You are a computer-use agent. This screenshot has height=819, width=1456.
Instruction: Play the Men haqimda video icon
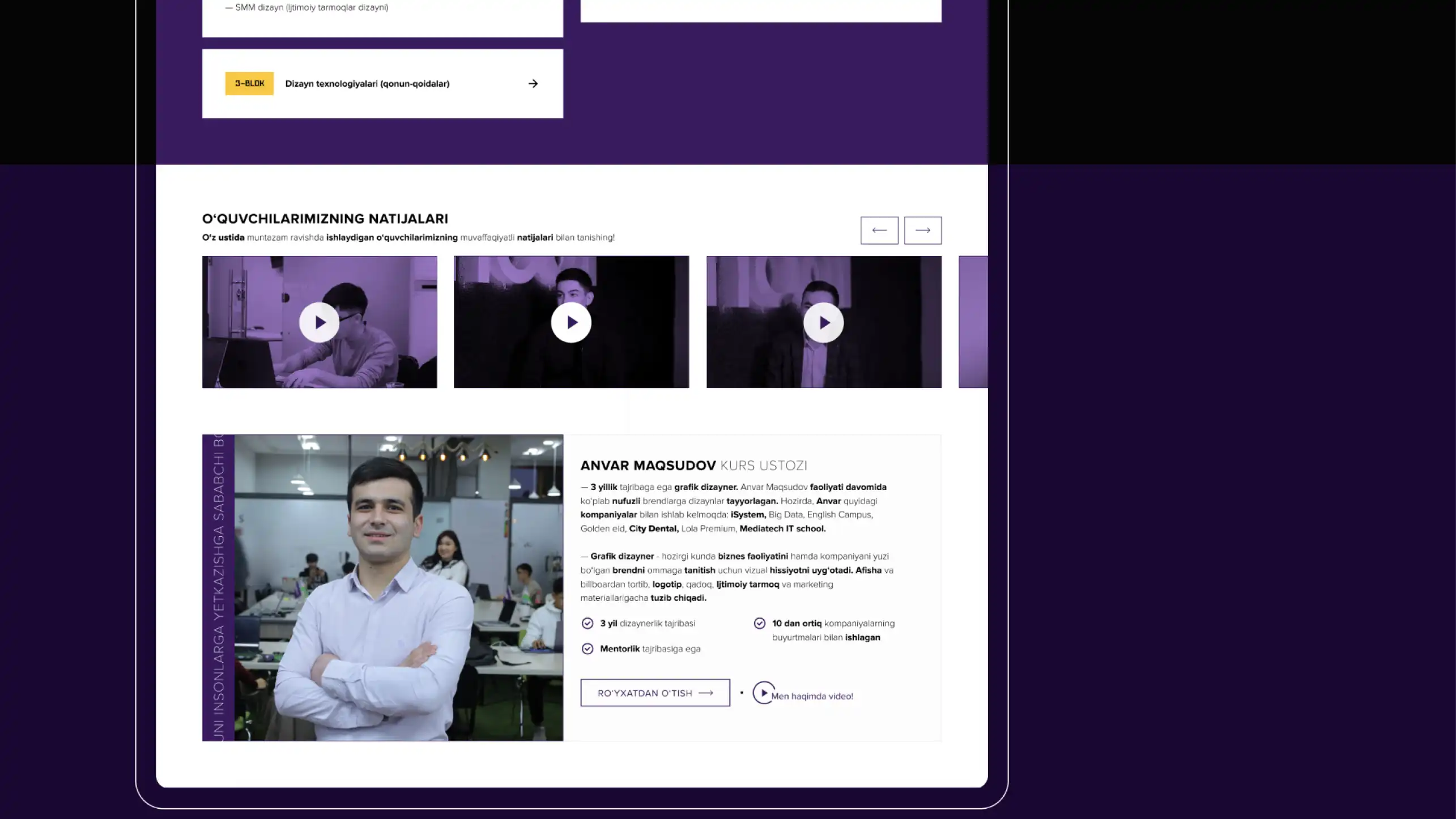(763, 693)
